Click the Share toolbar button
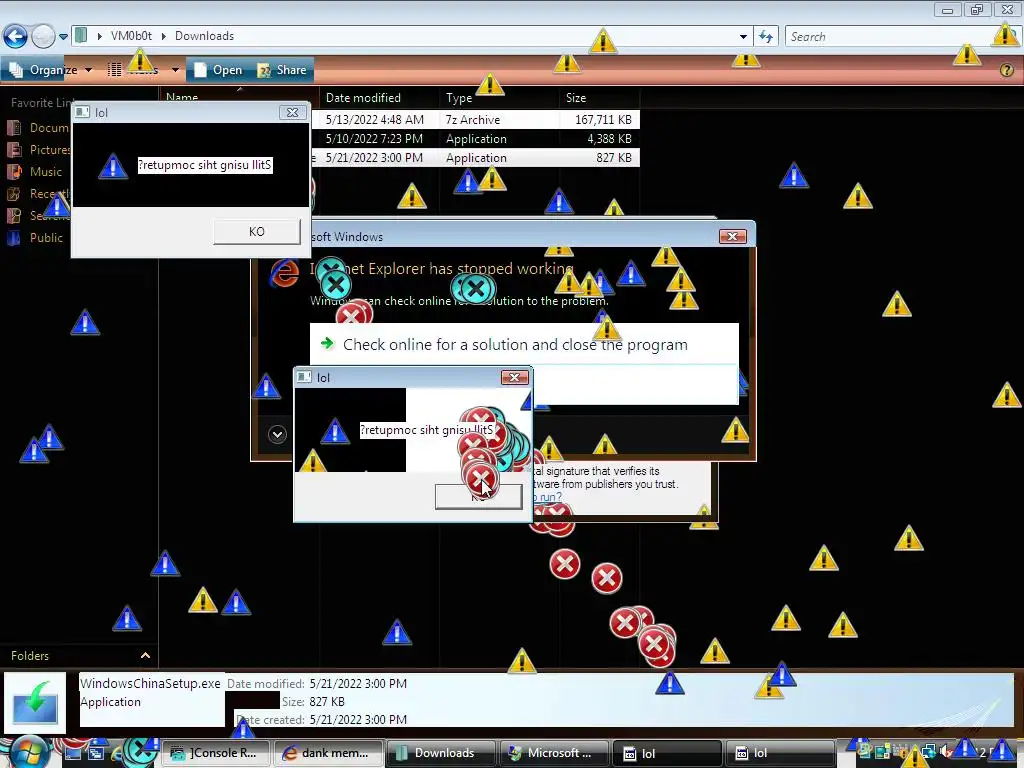This screenshot has height=768, width=1024. point(282,70)
